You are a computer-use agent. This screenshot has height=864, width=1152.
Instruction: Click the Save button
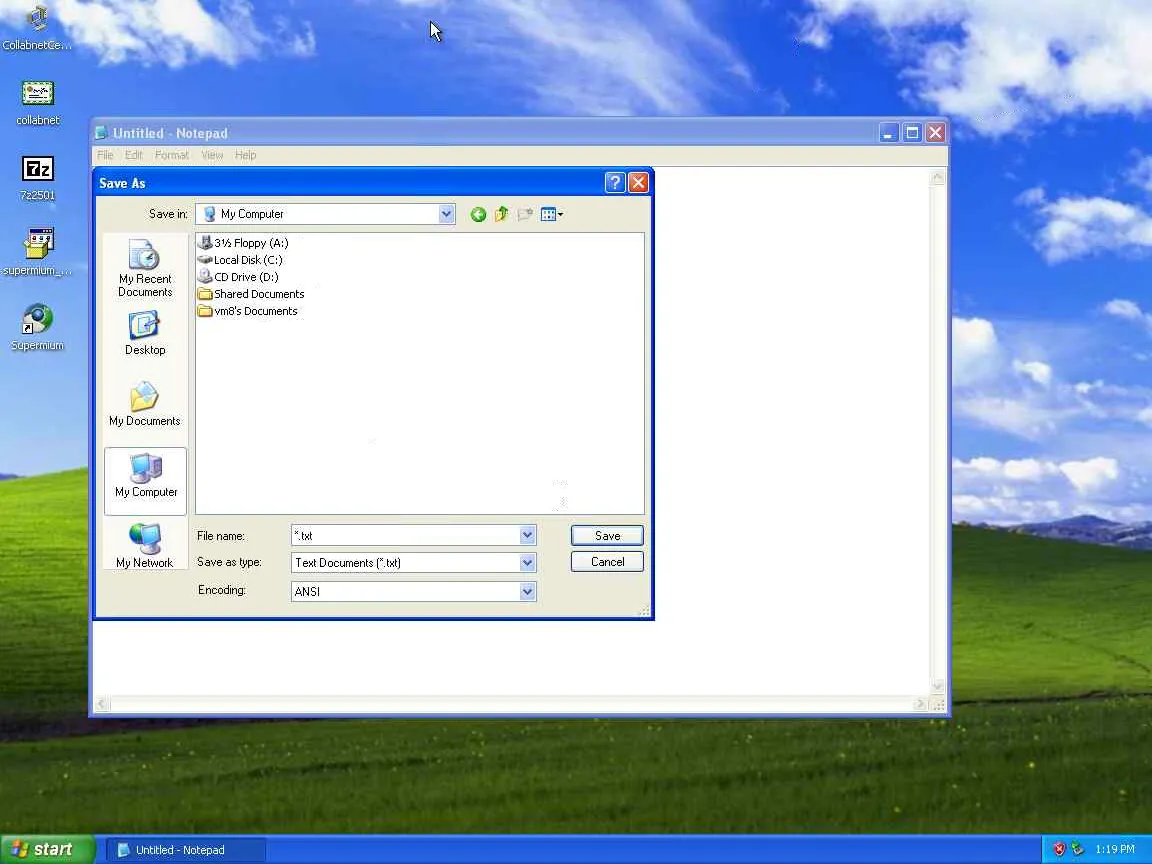[x=607, y=536]
